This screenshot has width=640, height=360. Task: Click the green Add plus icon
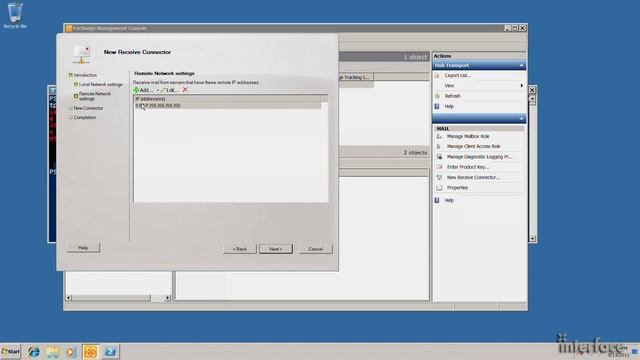click(136, 90)
